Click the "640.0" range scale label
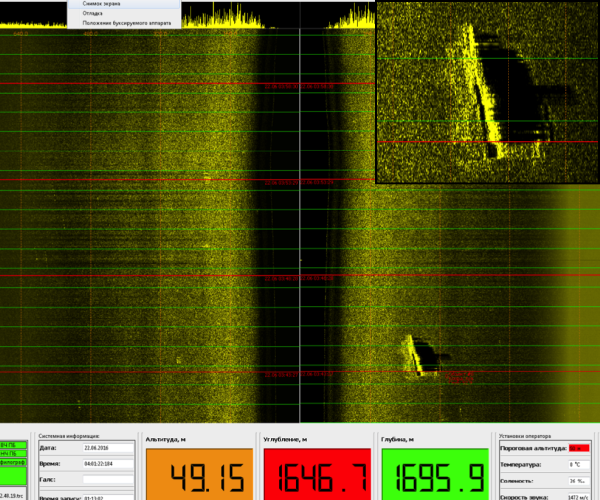Screen dimensions: 600x500 click(21, 34)
